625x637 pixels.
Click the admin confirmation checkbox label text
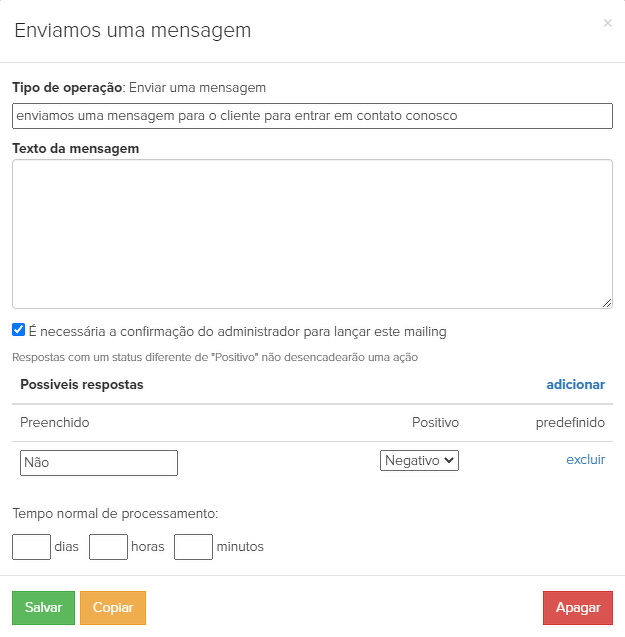[x=237, y=331]
